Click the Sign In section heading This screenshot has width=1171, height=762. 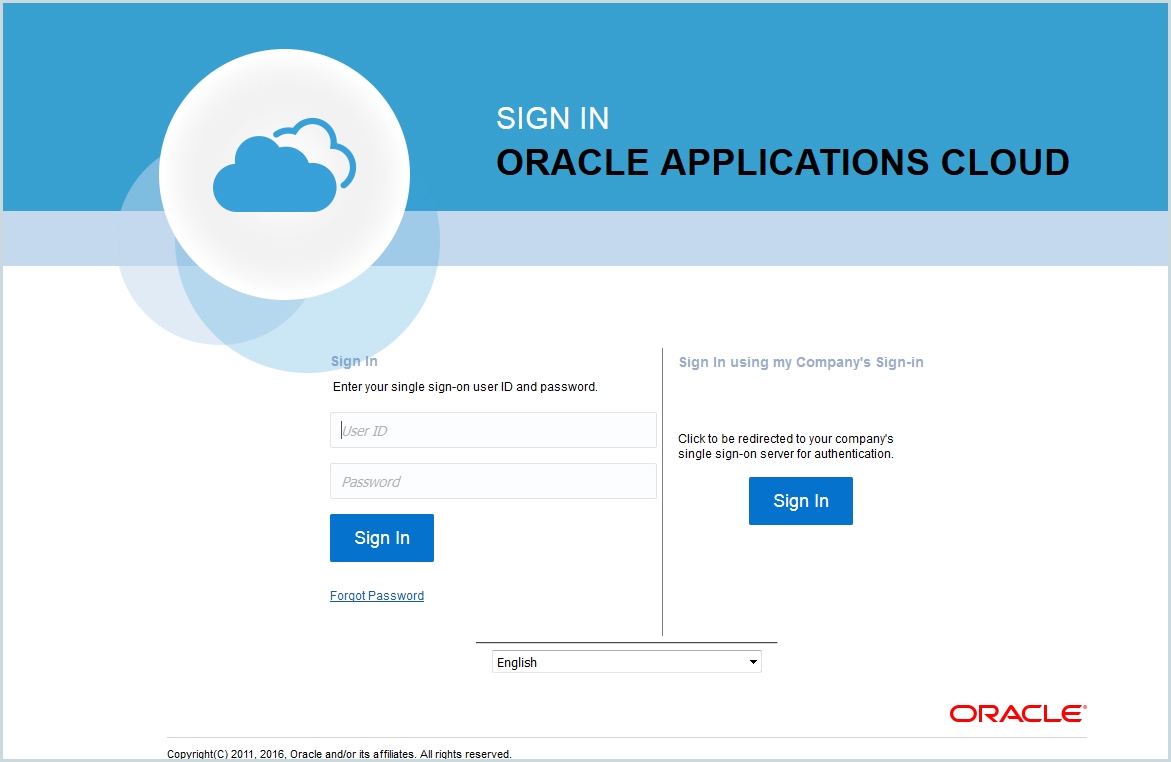[x=354, y=361]
